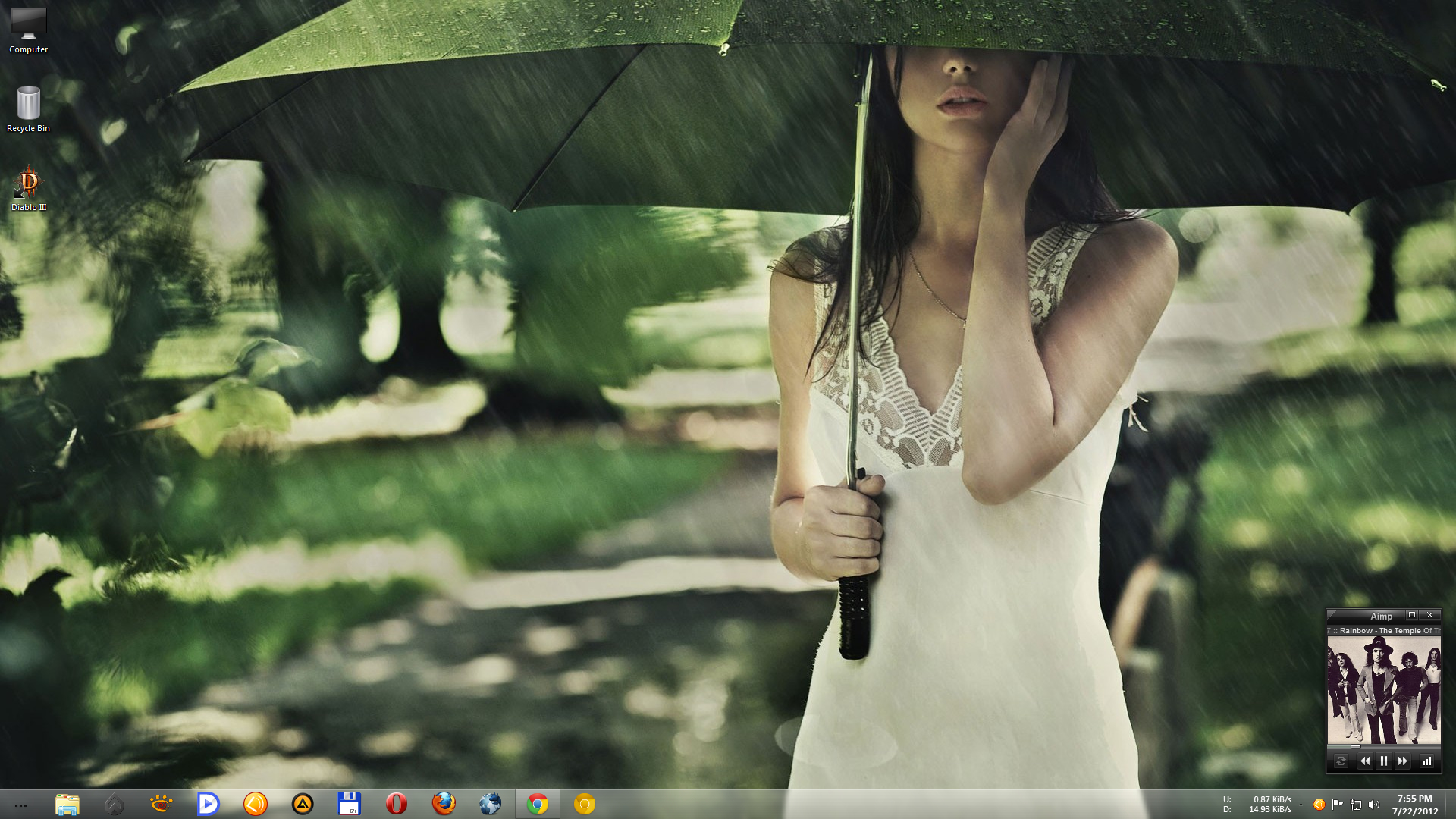This screenshot has height=819, width=1456.
Task: Skip to next track in Aimp
Action: click(x=1403, y=761)
